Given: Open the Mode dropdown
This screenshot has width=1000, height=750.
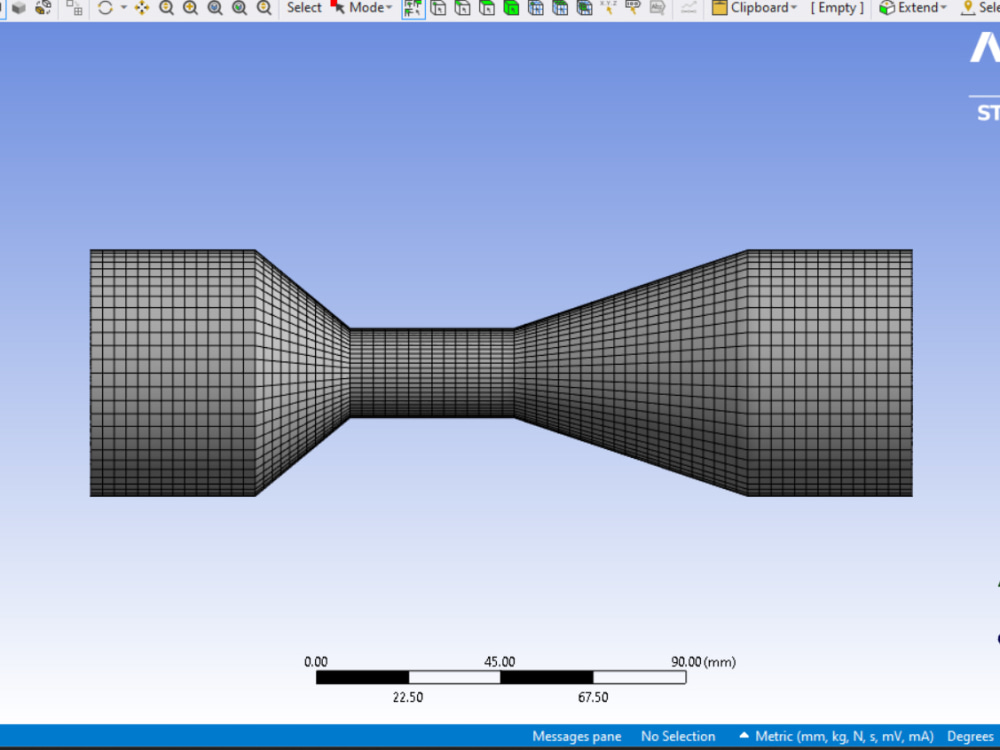Looking at the screenshot, I should click(367, 8).
